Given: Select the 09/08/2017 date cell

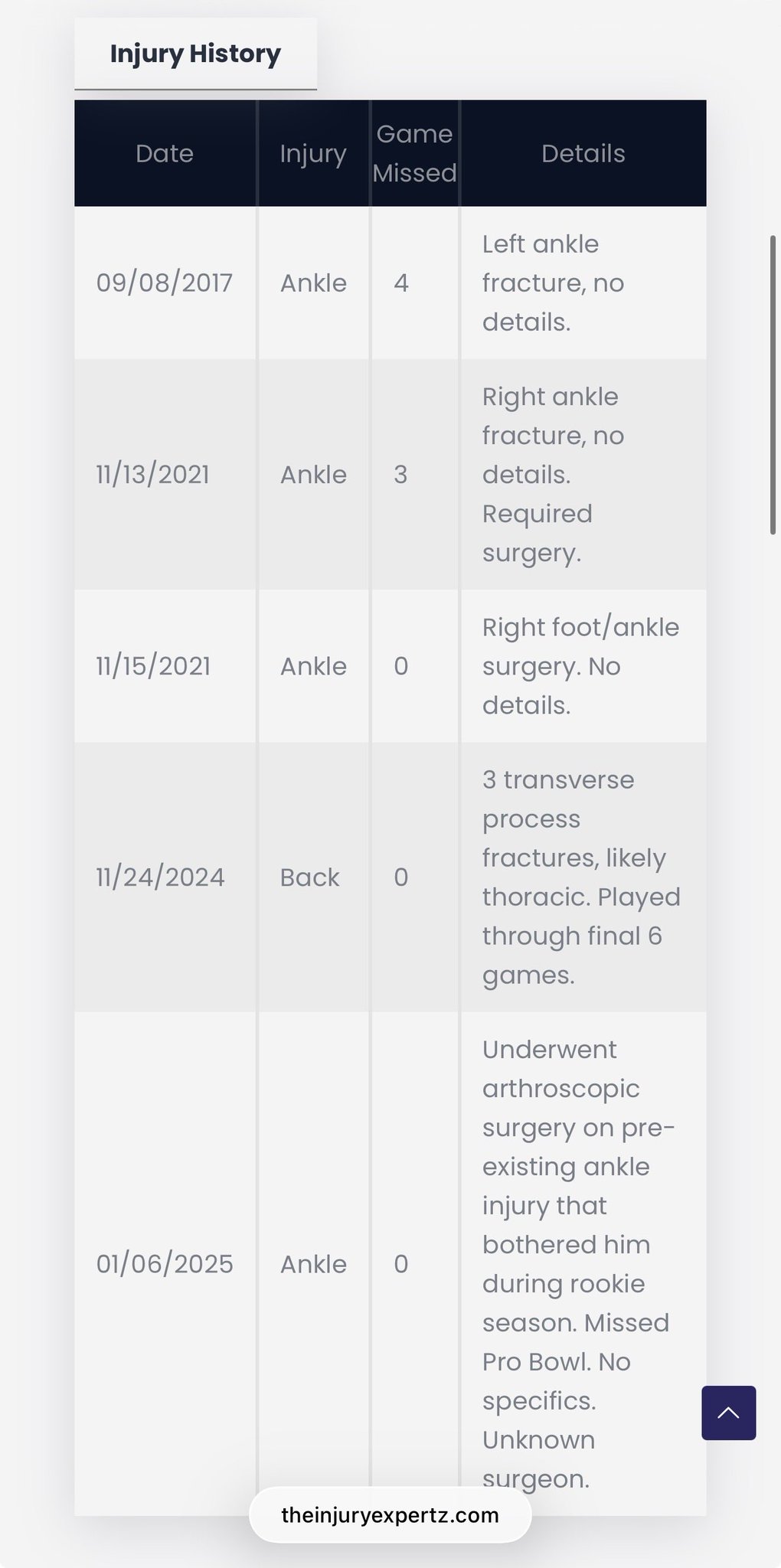Looking at the screenshot, I should pyautogui.click(x=165, y=283).
